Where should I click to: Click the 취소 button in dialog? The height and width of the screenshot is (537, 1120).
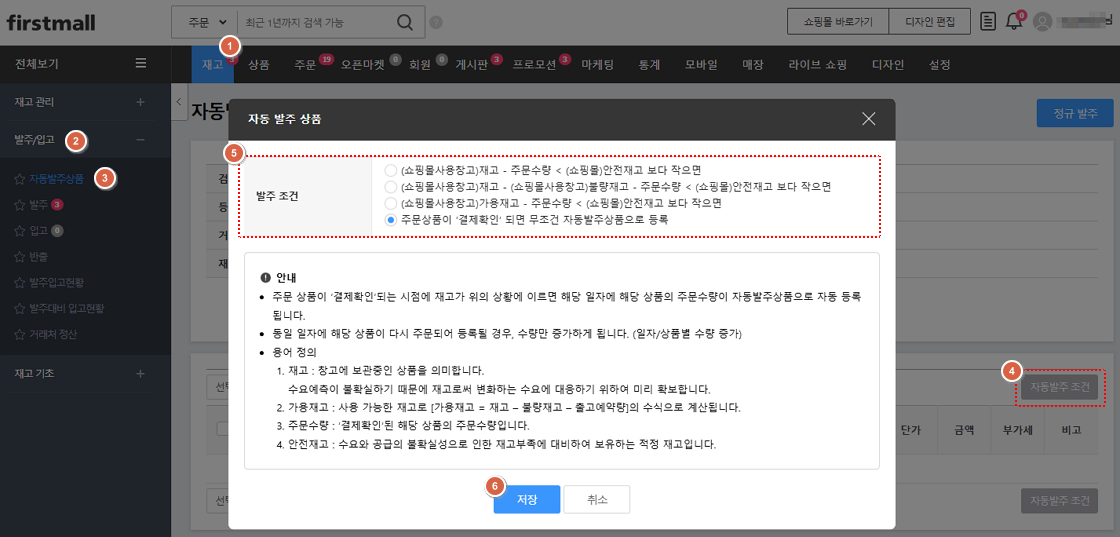(x=596, y=499)
